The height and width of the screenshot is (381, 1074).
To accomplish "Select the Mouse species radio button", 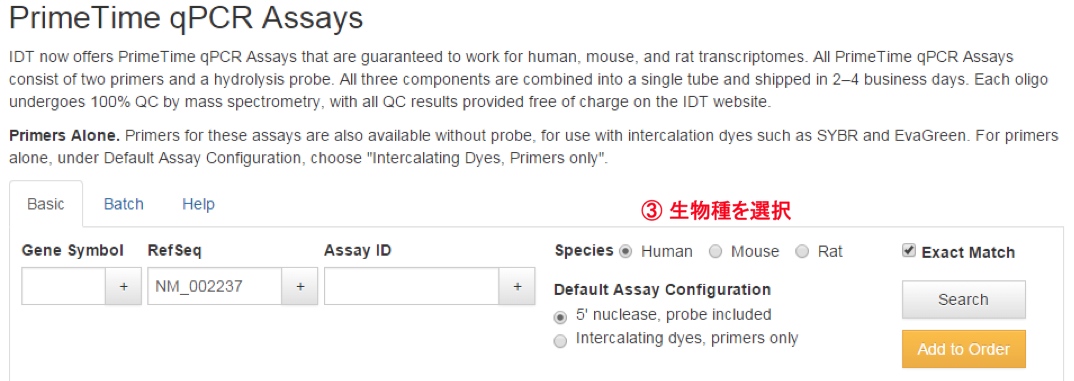I will click(x=715, y=251).
